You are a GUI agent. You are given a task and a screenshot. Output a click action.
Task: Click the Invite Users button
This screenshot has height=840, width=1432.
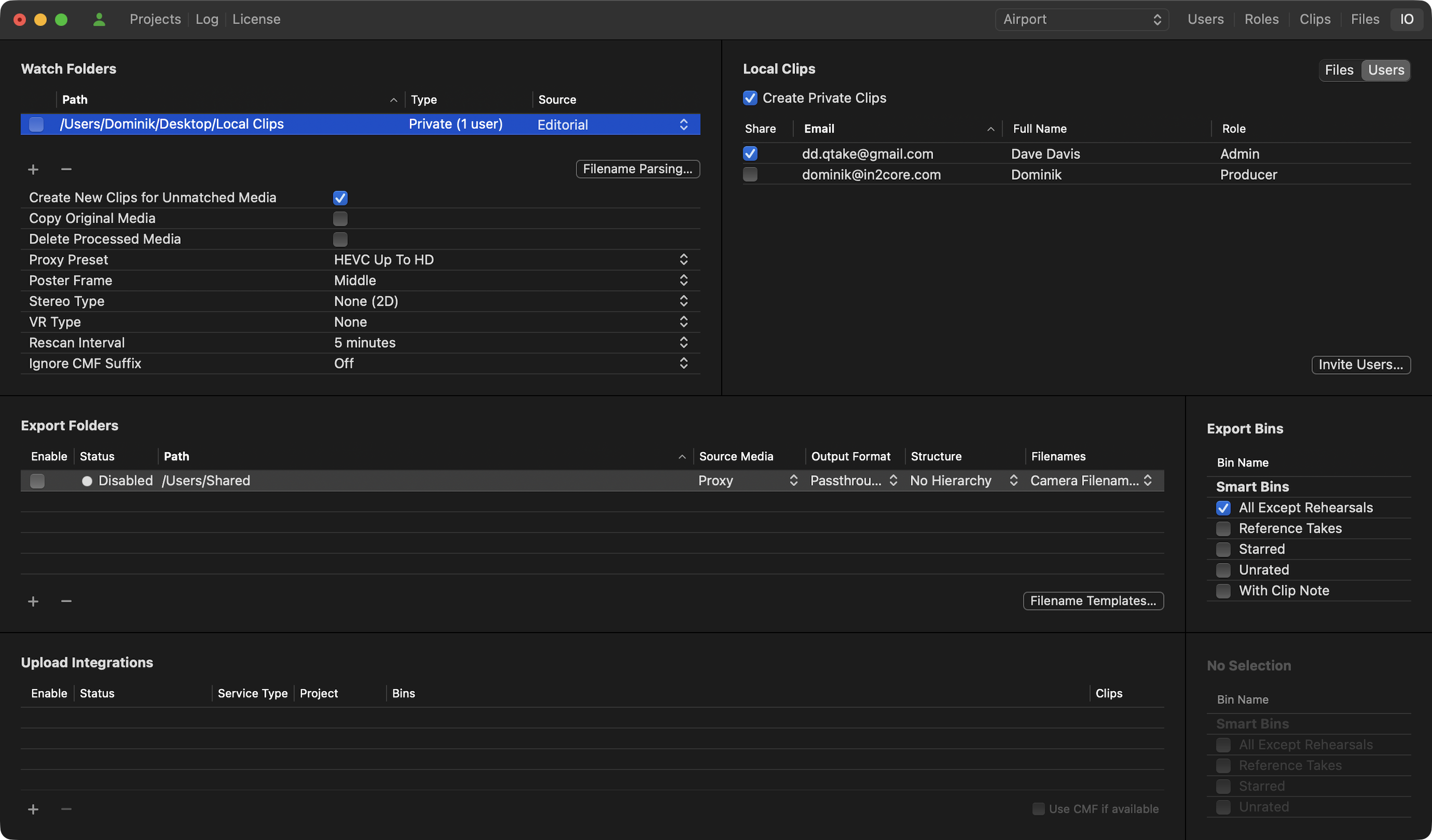[1360, 364]
